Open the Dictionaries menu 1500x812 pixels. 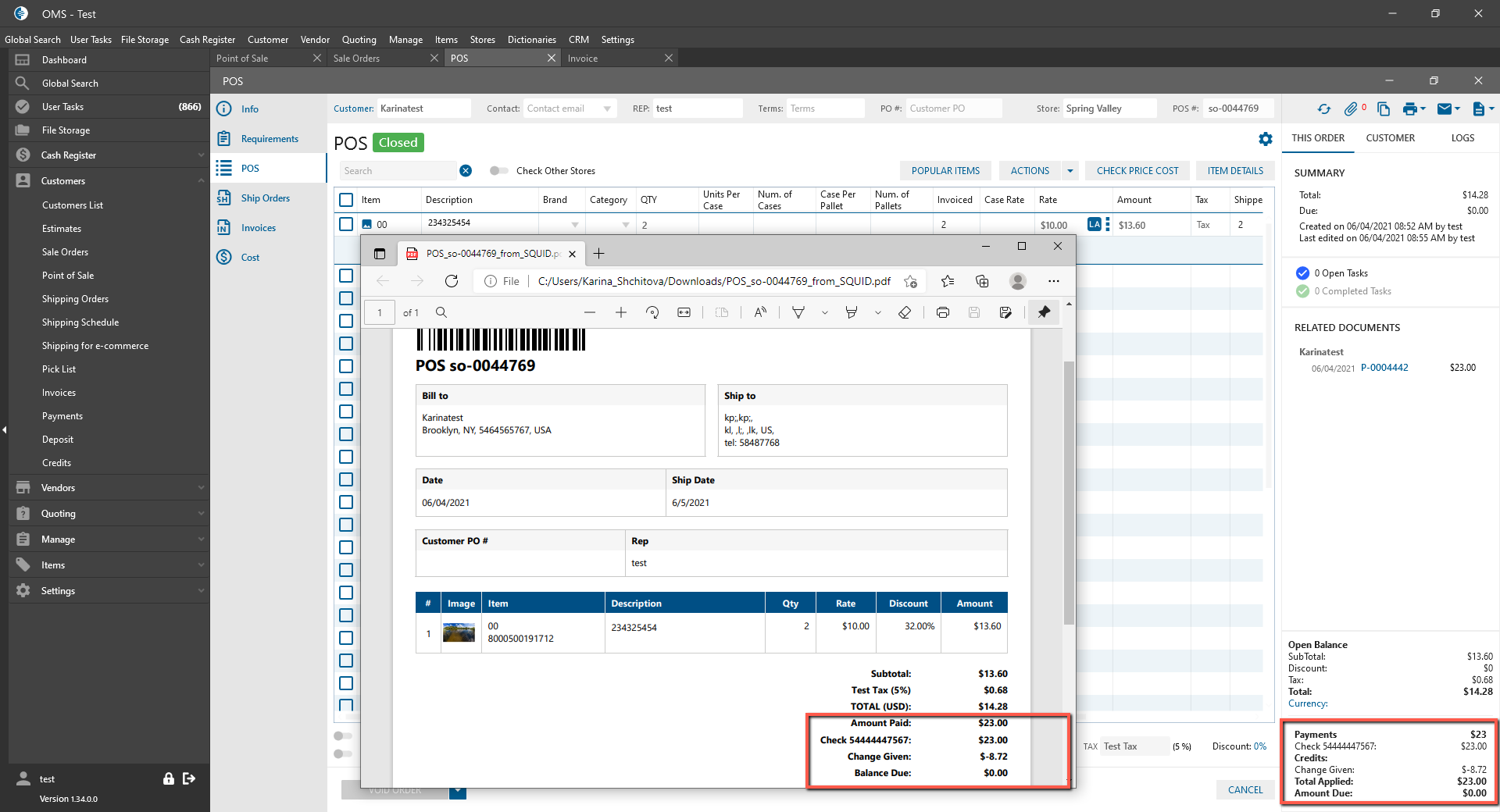[x=531, y=40]
